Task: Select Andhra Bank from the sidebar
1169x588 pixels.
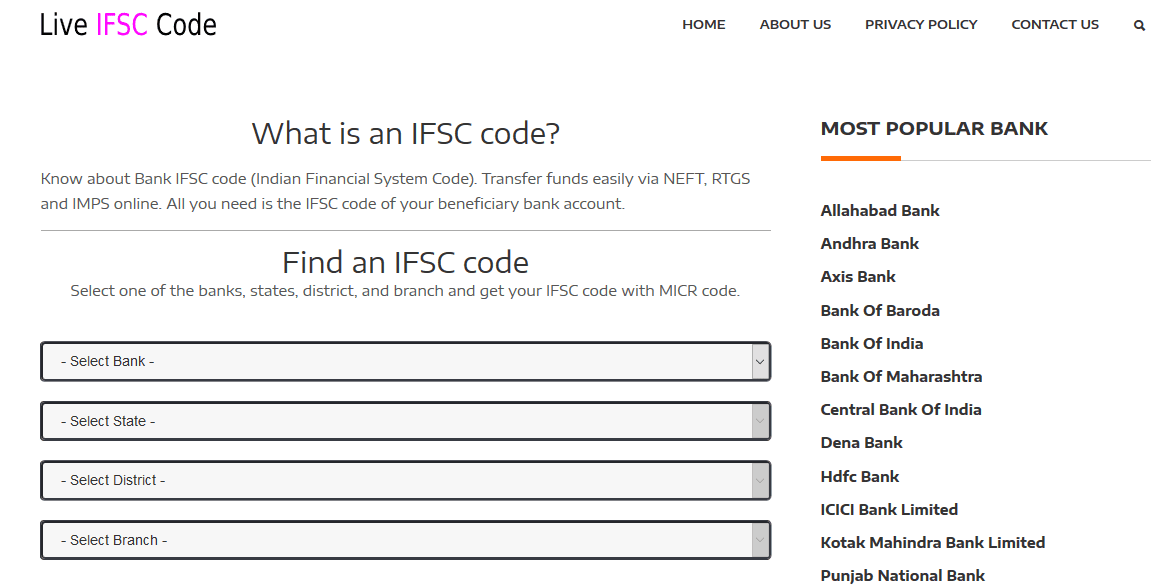Action: click(x=869, y=243)
